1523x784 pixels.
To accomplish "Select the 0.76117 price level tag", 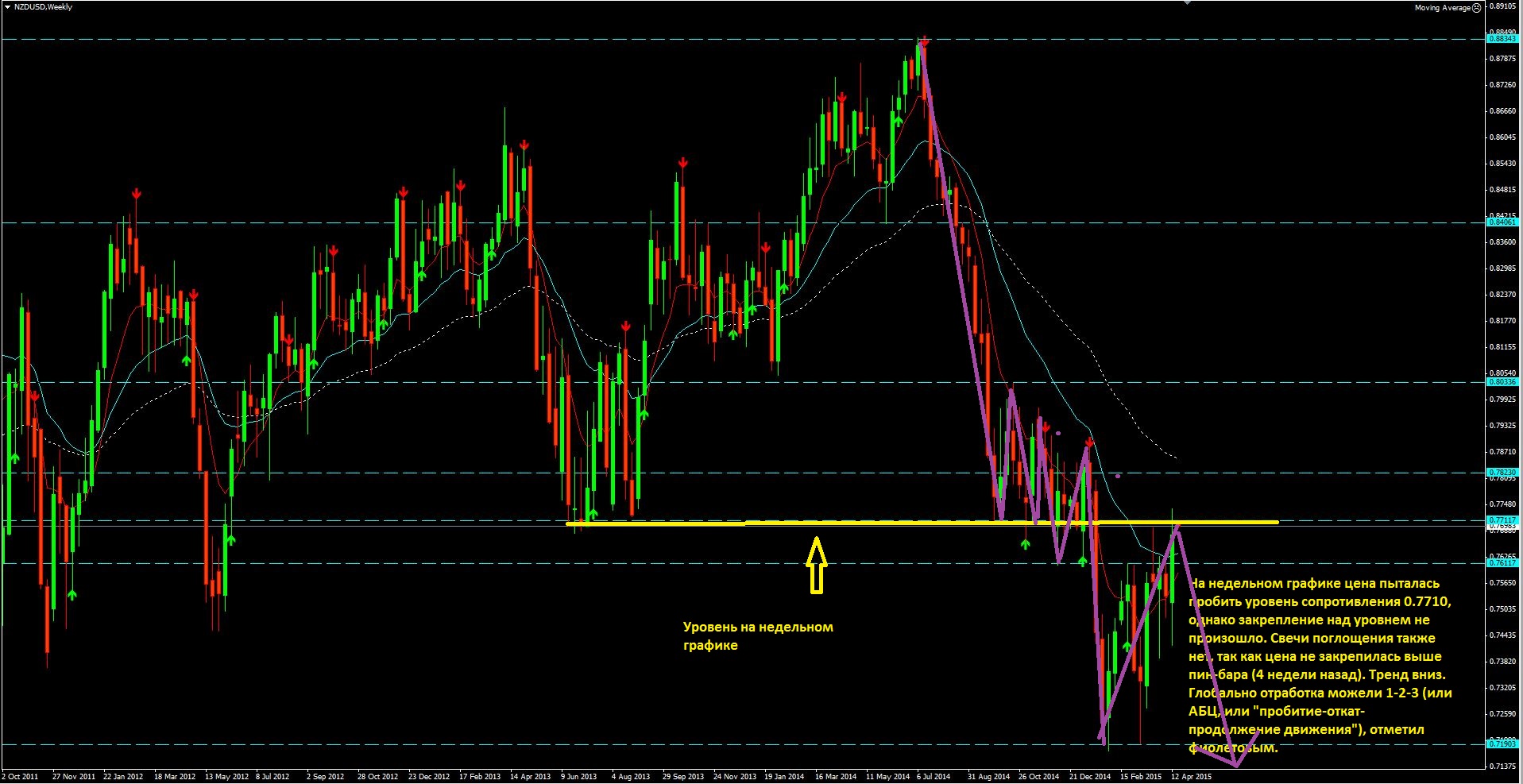I will (1502, 563).
